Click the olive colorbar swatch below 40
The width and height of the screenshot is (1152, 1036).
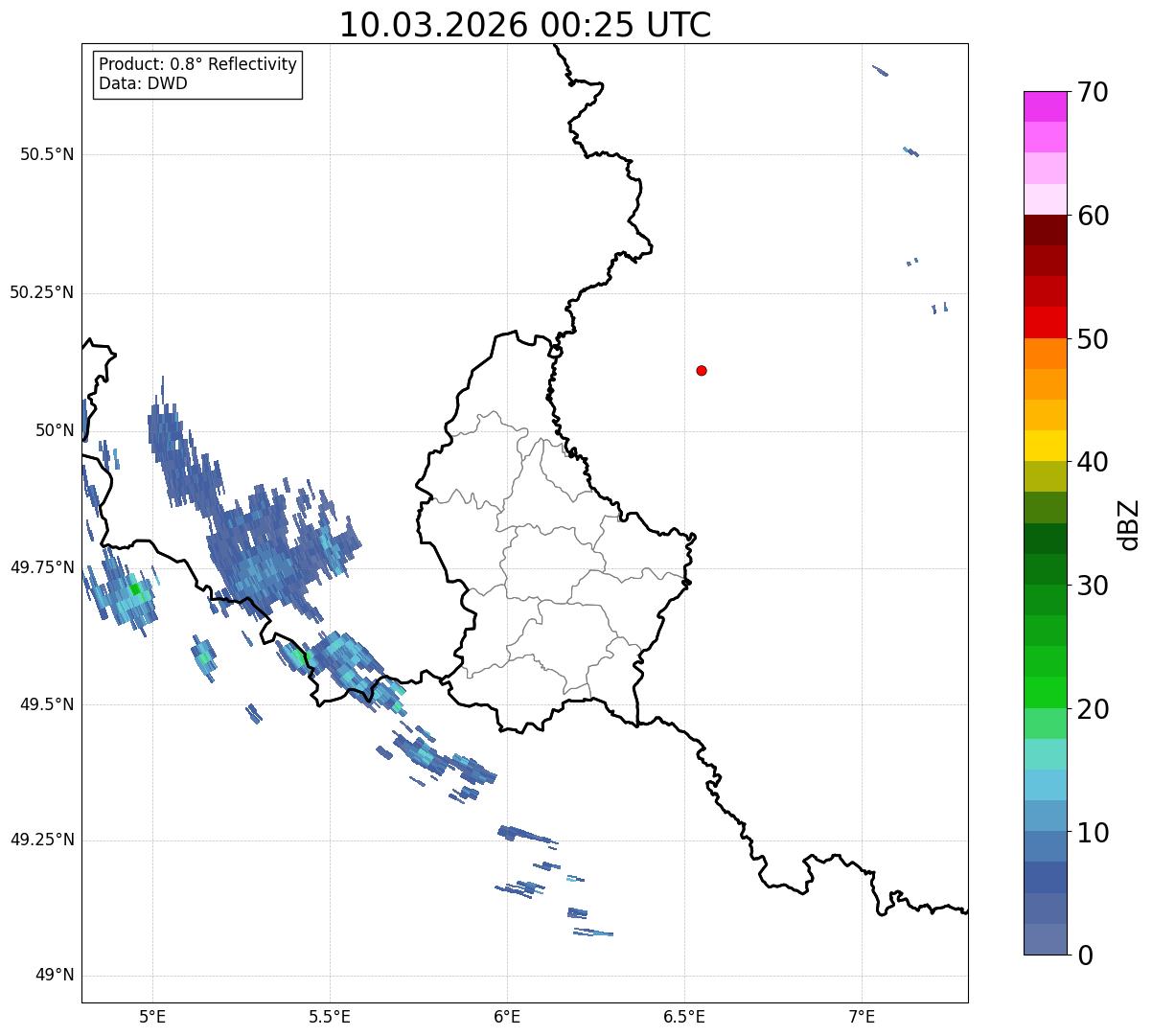tap(1045, 476)
